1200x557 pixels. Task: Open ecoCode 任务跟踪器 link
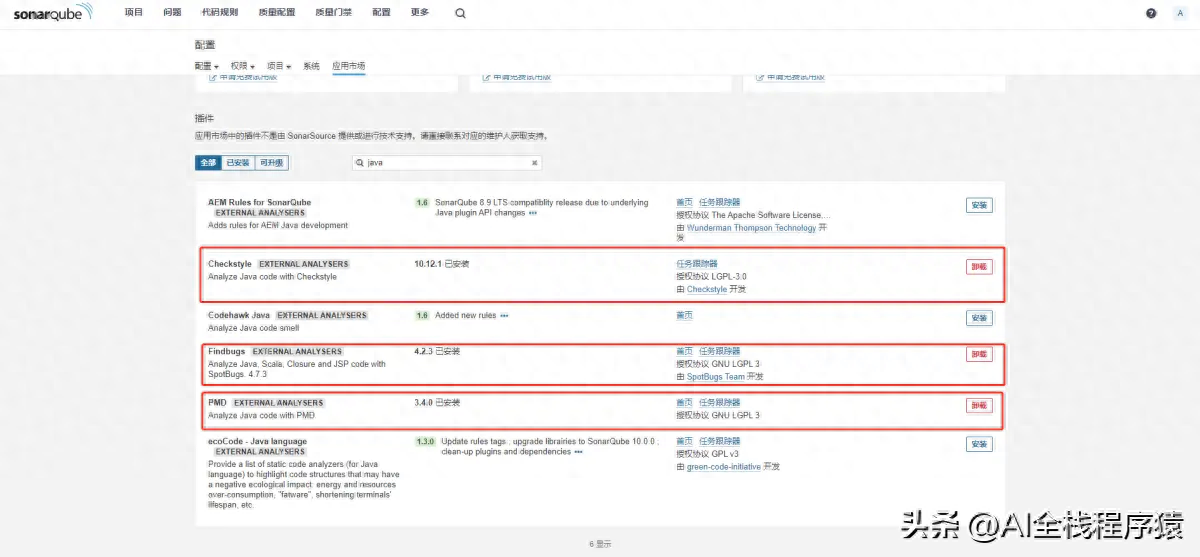(719, 441)
